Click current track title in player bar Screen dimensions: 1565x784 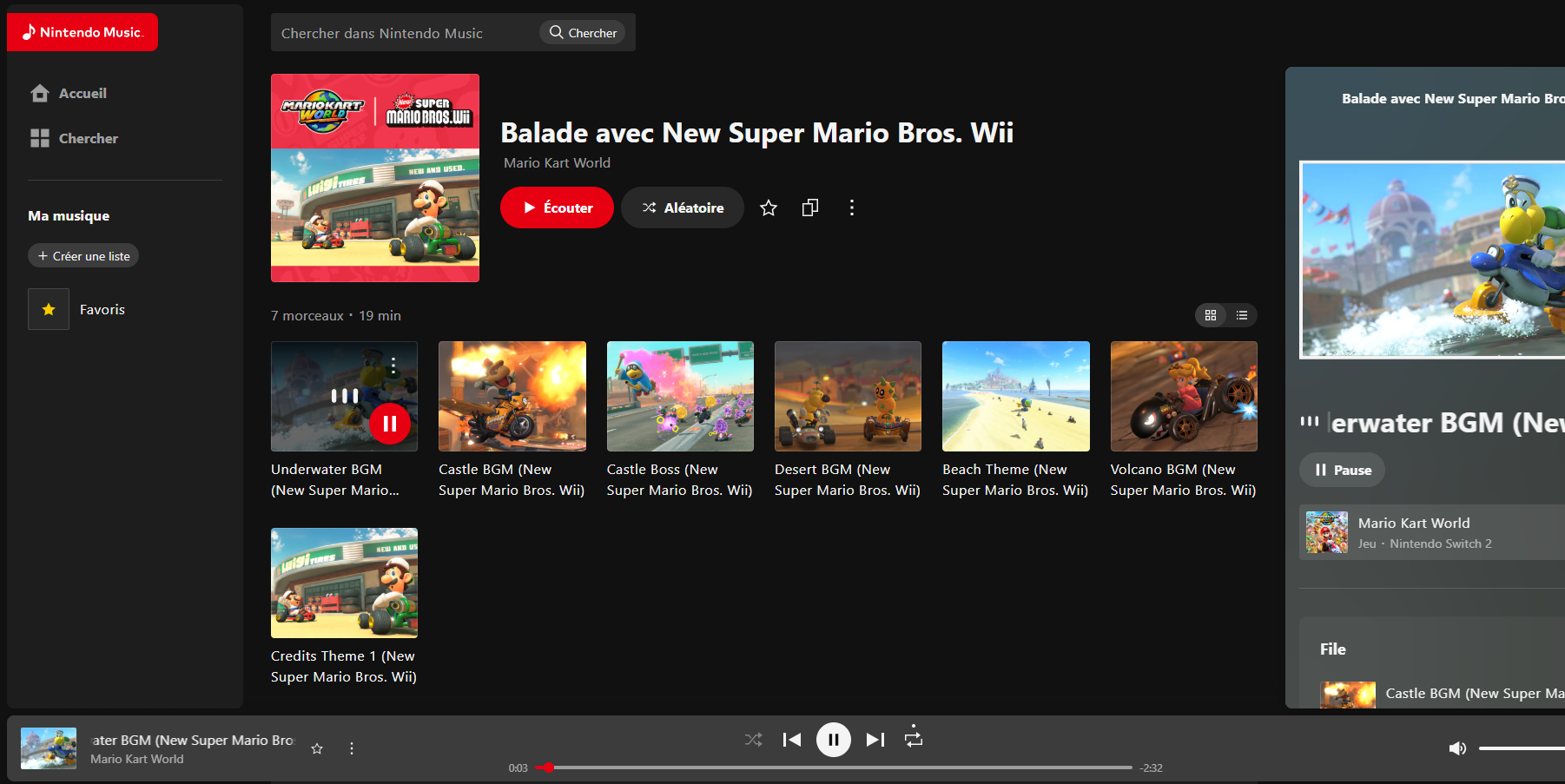click(193, 741)
